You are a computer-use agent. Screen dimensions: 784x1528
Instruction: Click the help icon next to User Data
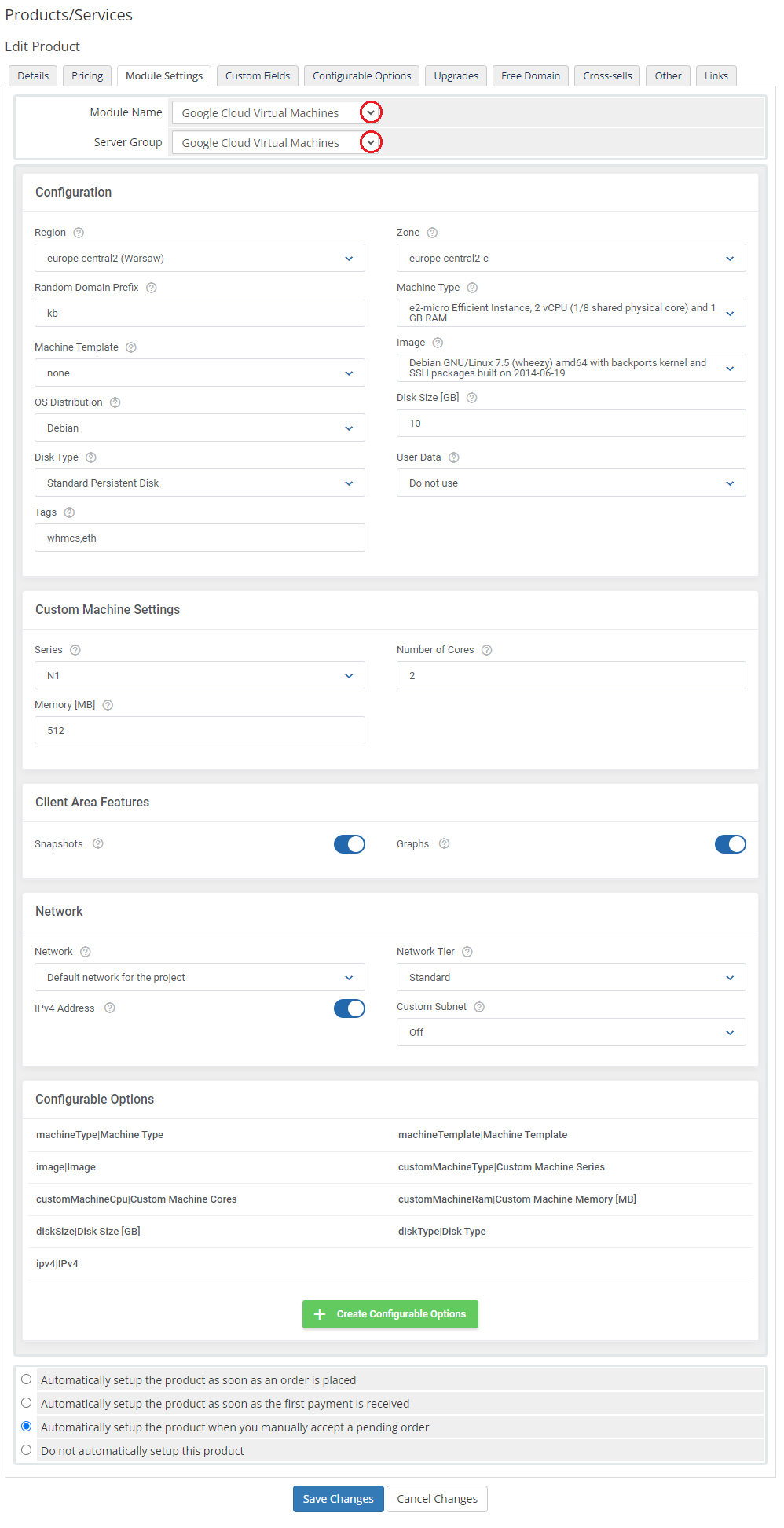453,457
